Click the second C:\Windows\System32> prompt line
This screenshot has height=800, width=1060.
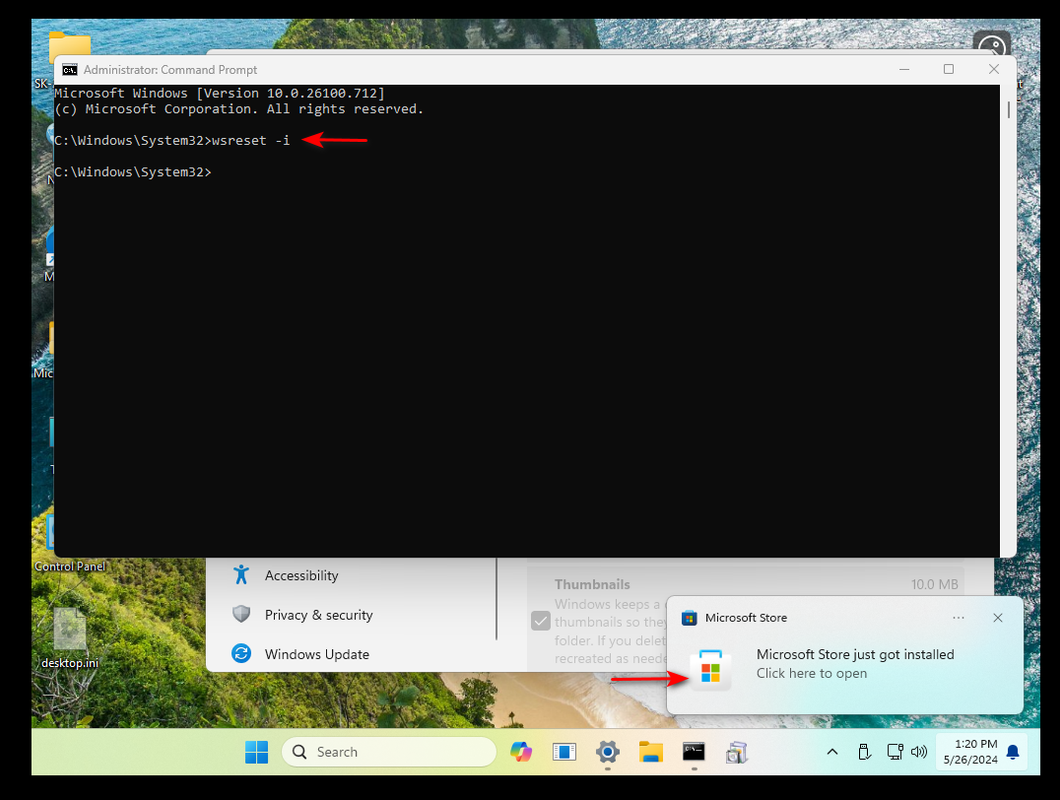pos(132,172)
